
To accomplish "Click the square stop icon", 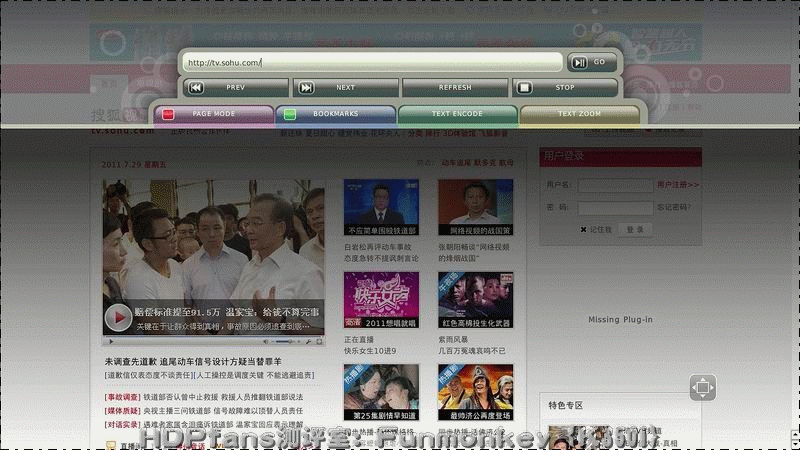I will (524, 88).
